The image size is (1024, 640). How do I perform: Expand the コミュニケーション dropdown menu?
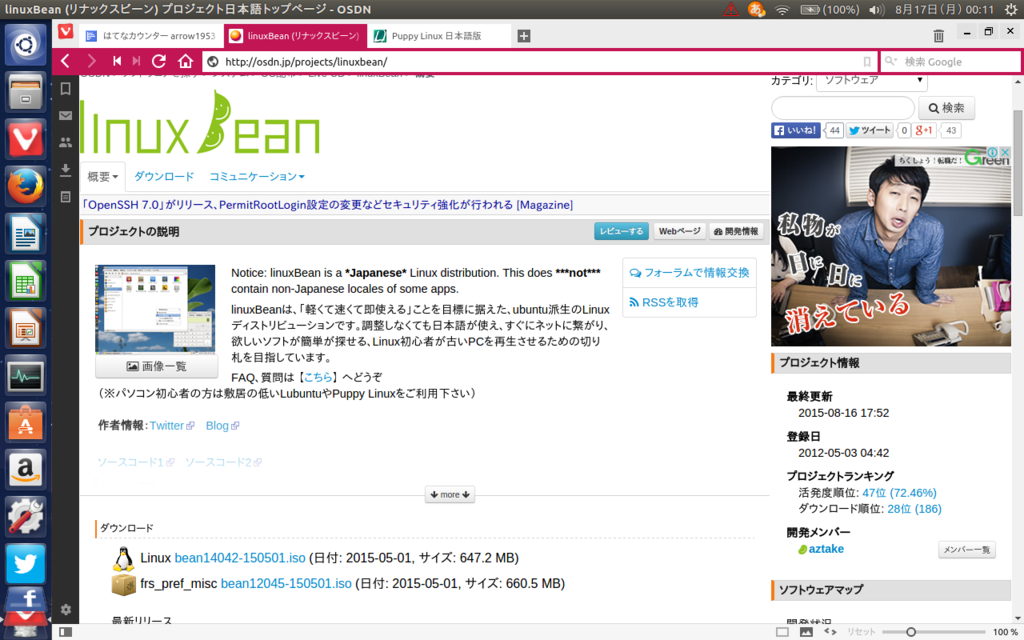[x=257, y=176]
